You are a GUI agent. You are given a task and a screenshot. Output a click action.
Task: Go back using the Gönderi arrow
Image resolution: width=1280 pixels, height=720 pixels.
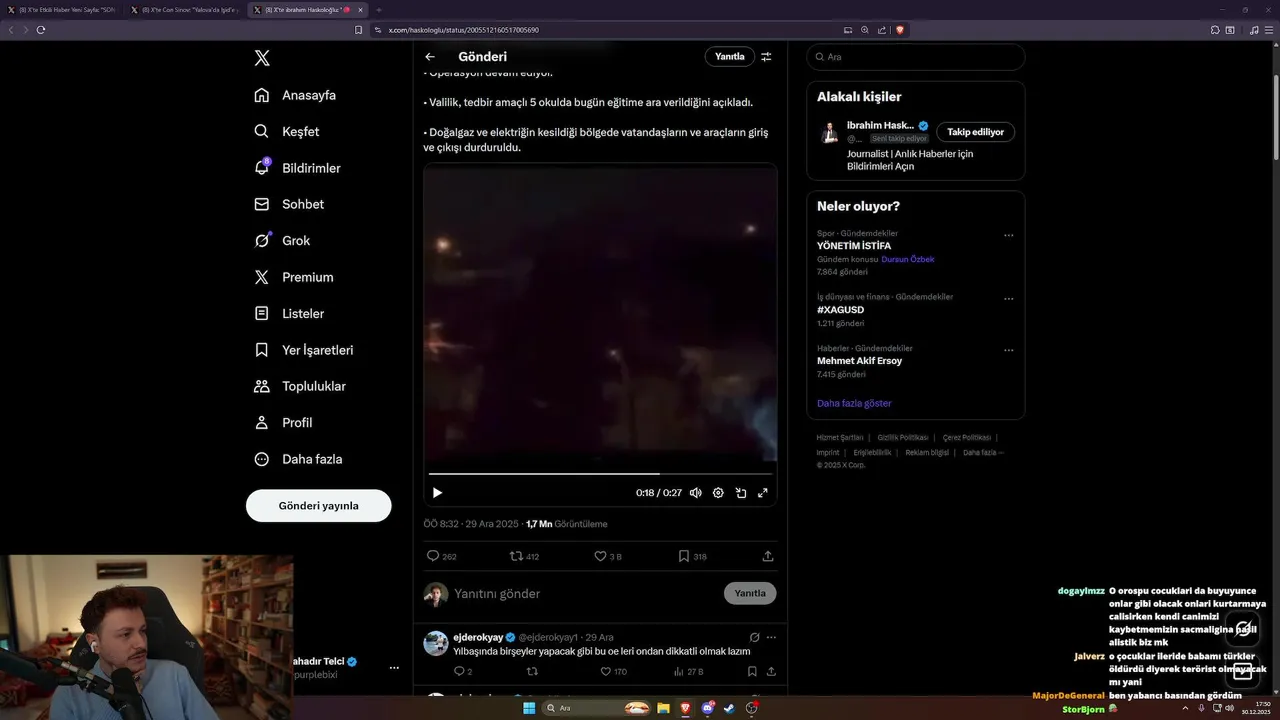pyautogui.click(x=430, y=57)
